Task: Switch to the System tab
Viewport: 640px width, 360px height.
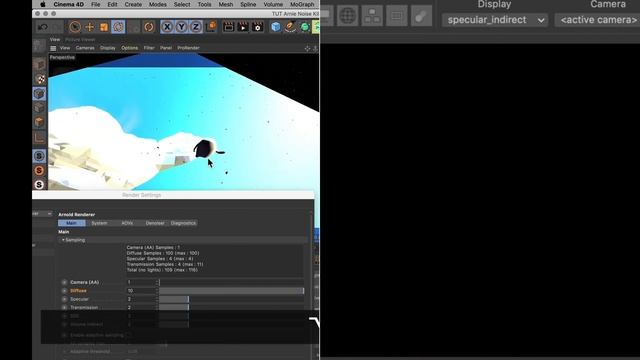Action: pyautogui.click(x=99, y=223)
